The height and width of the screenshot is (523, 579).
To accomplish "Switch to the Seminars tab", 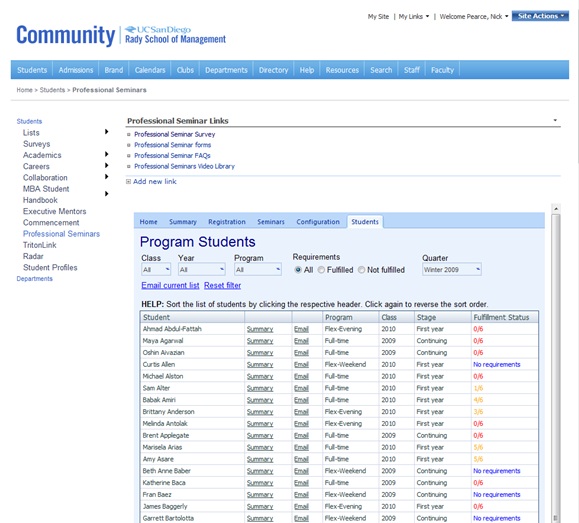I will pos(271,222).
